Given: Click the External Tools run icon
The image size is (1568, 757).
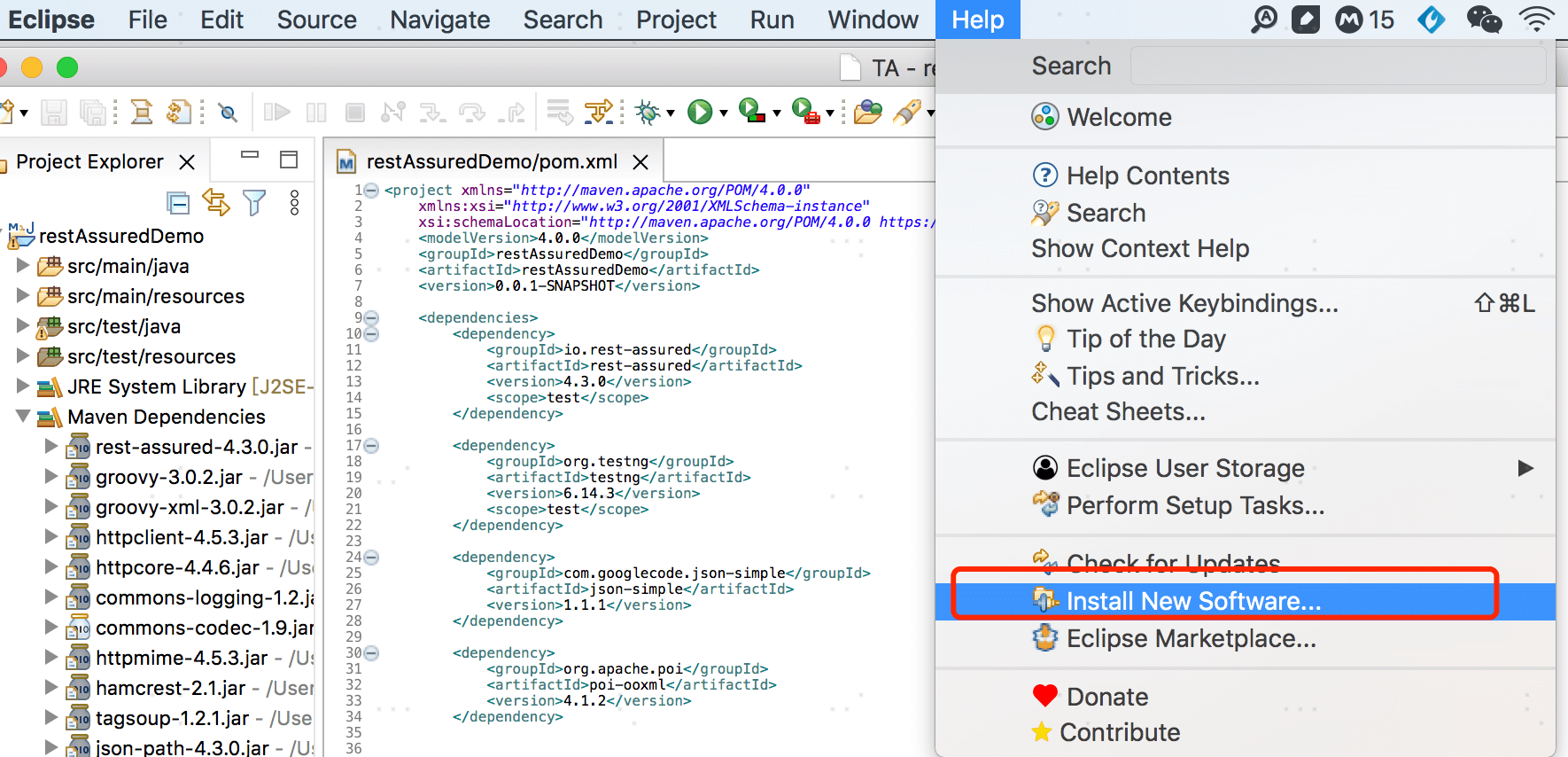Looking at the screenshot, I should click(x=805, y=111).
